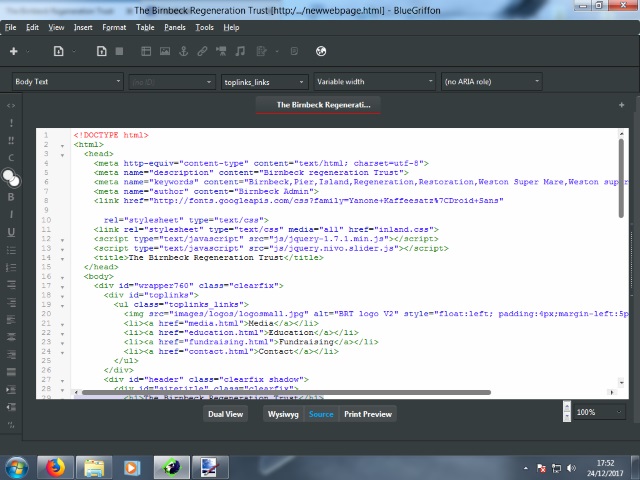Click the volume speaker icon in system tray
Screen dimensions: 640x480
click(571, 468)
